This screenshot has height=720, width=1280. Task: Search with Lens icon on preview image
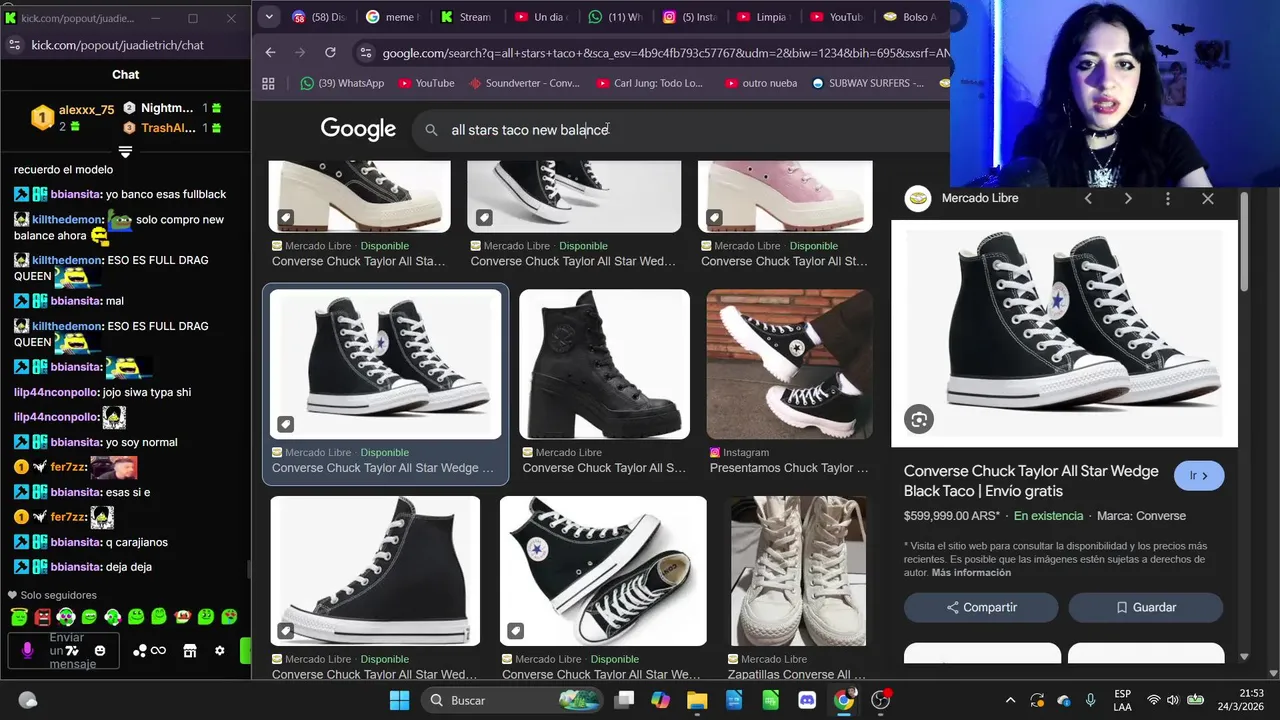click(x=919, y=419)
